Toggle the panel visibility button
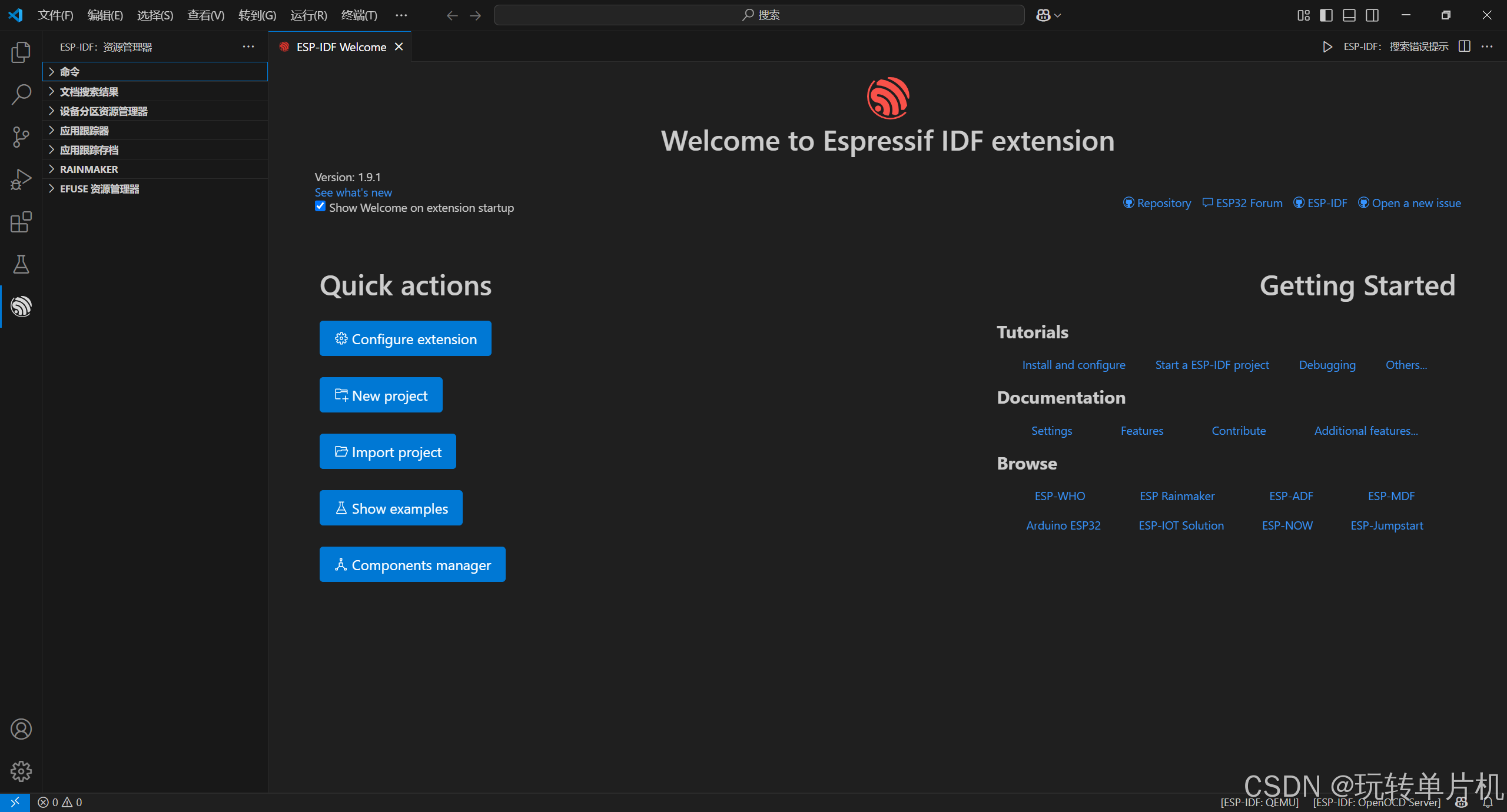Viewport: 1507px width, 812px height. [x=1349, y=15]
